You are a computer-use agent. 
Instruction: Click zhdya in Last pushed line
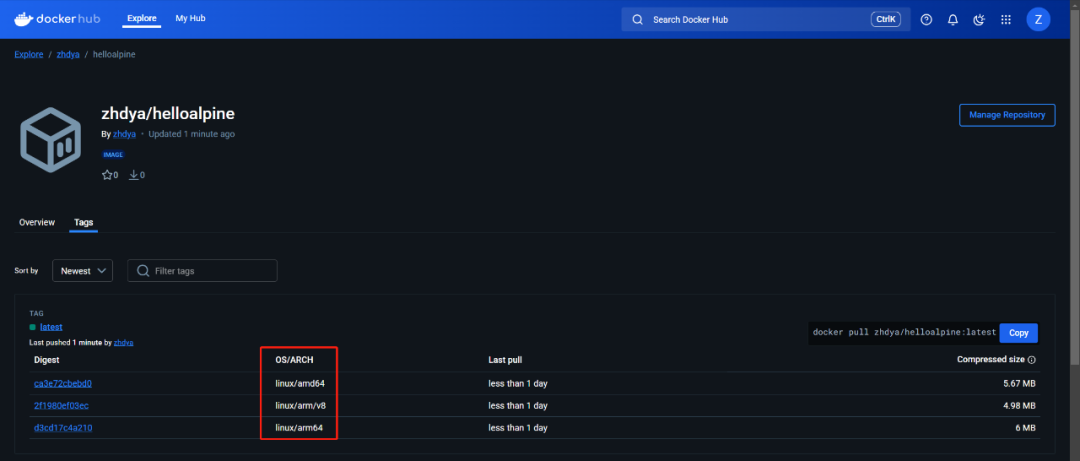pos(123,342)
